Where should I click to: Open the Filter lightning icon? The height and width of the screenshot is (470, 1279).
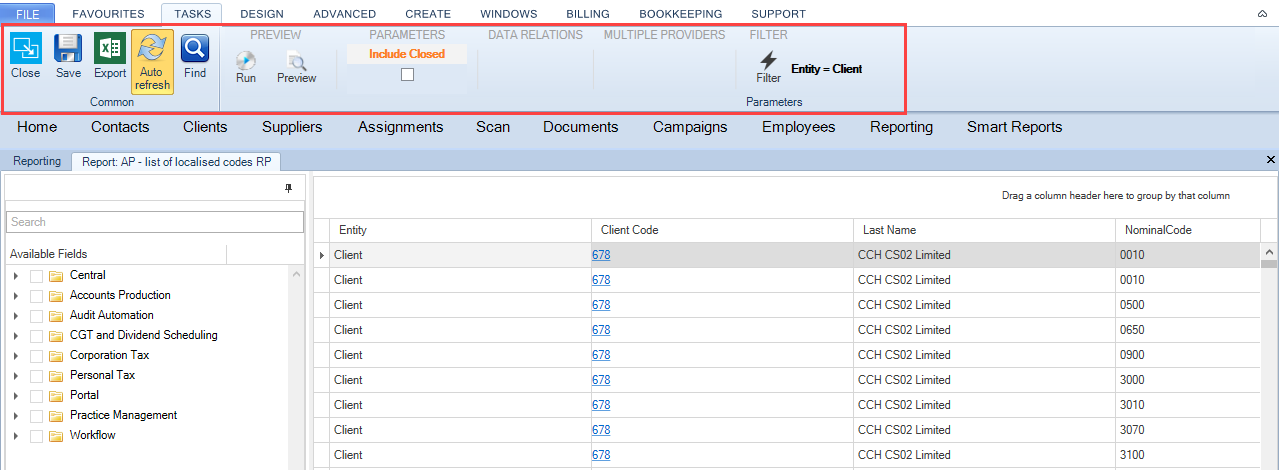click(768, 68)
